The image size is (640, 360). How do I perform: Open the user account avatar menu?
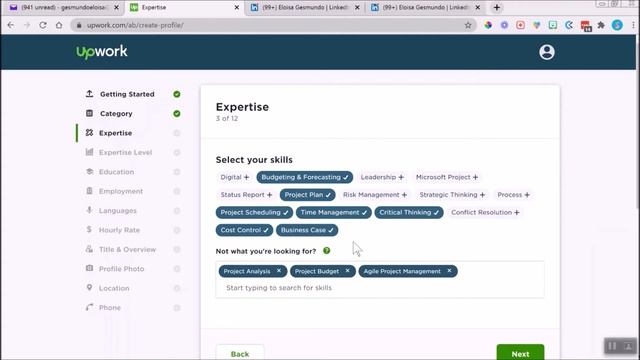(x=547, y=52)
